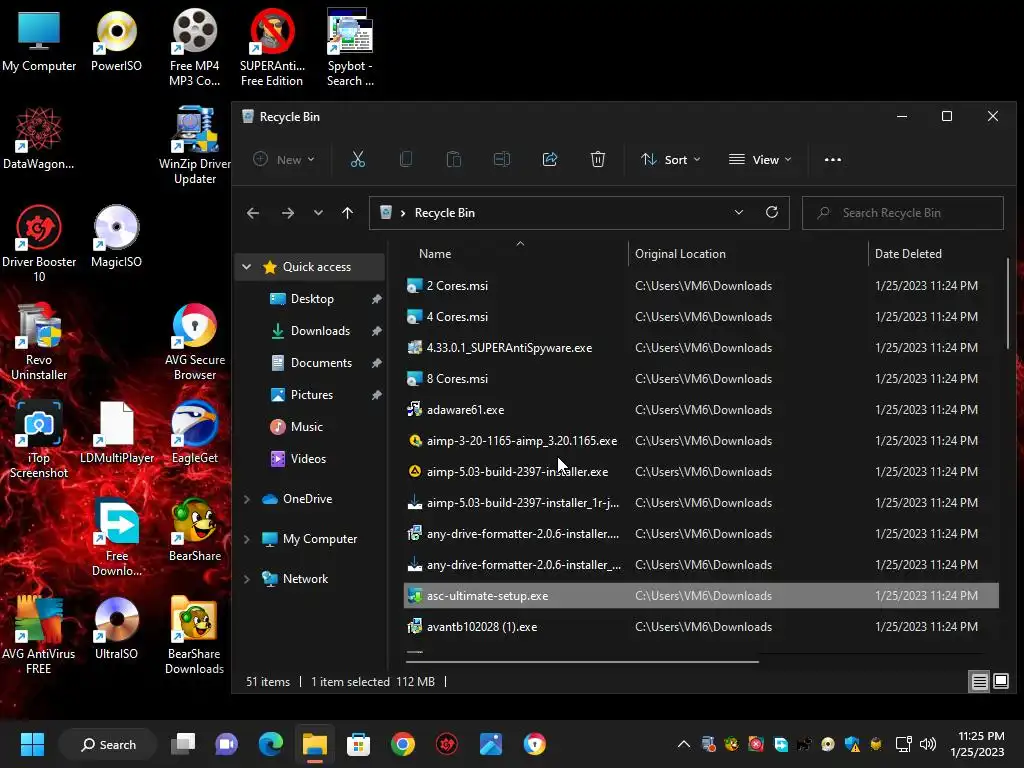Viewport: 1024px width, 768px height.
Task: Select WinZip Driver Updater desktop icon
Action: click(x=195, y=146)
